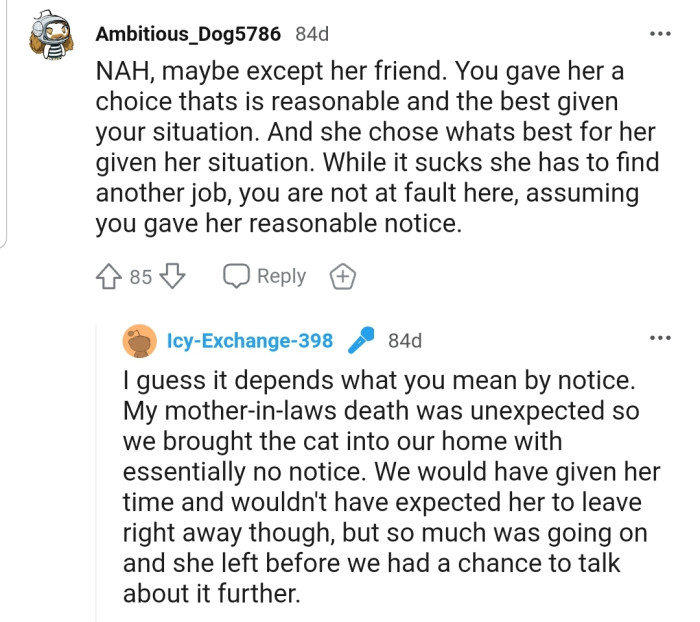Click Icy-Exchange-398's avatar
Image resolution: width=700 pixels, height=622 pixels.
click(139, 341)
